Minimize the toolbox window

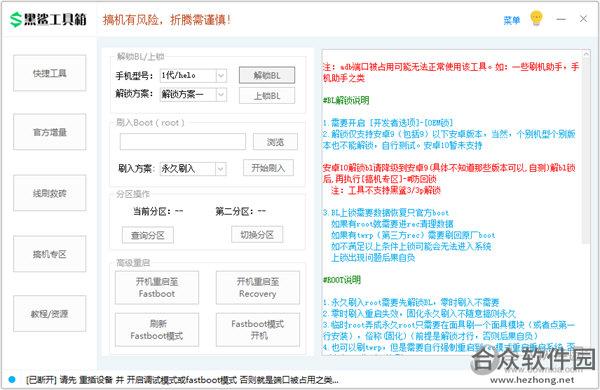[x=561, y=19]
